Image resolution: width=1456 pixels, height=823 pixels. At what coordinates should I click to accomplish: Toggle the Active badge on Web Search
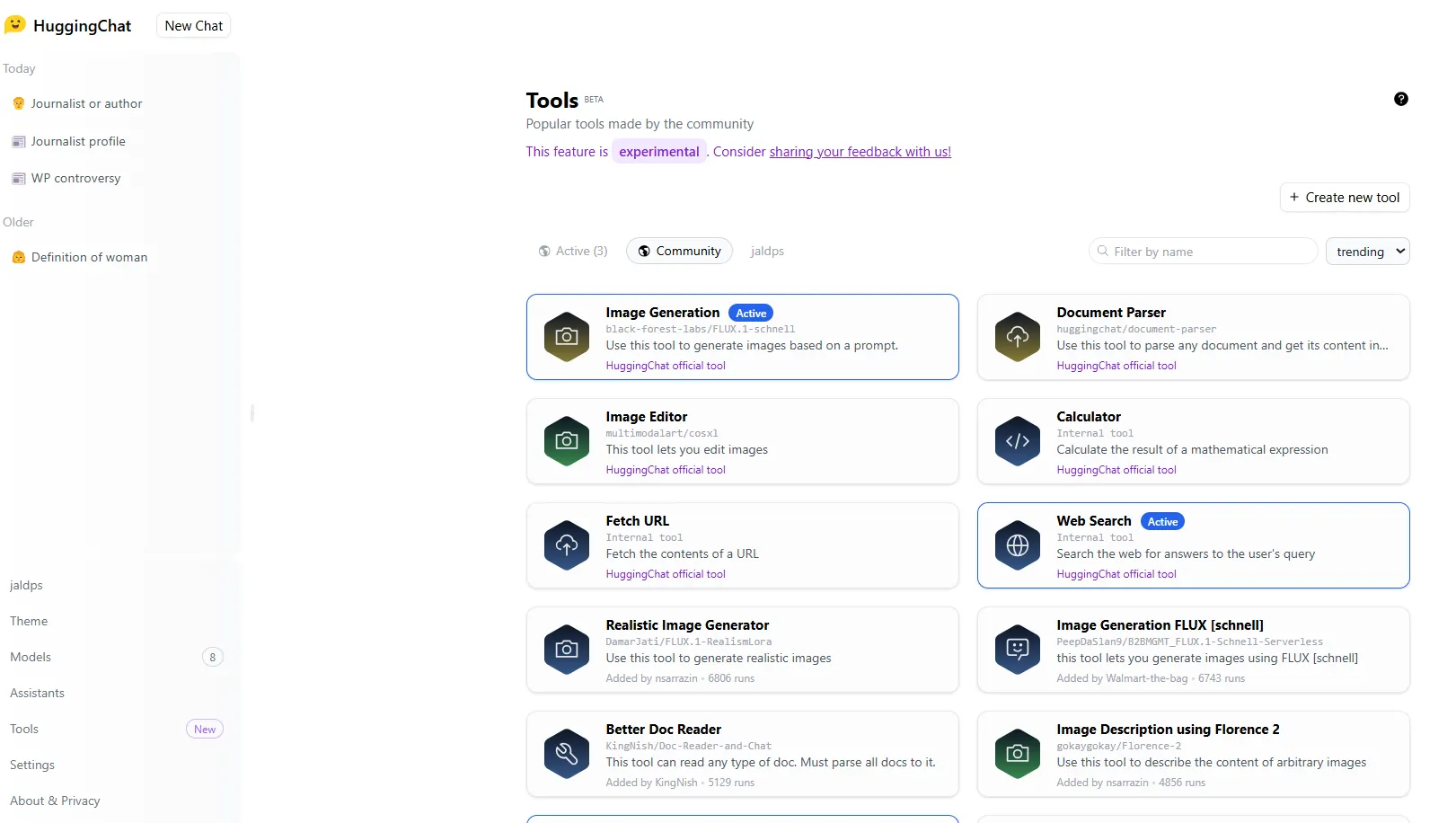coord(1162,522)
